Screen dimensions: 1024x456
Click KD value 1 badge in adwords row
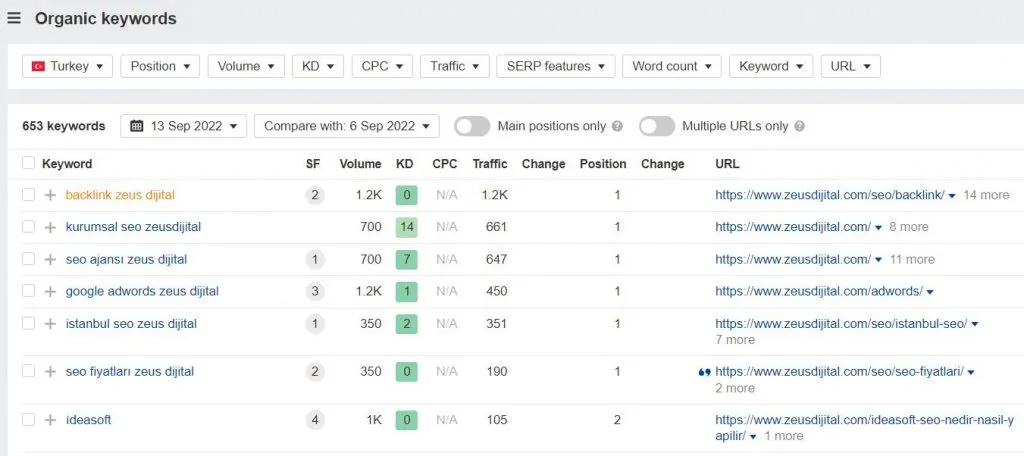406,291
